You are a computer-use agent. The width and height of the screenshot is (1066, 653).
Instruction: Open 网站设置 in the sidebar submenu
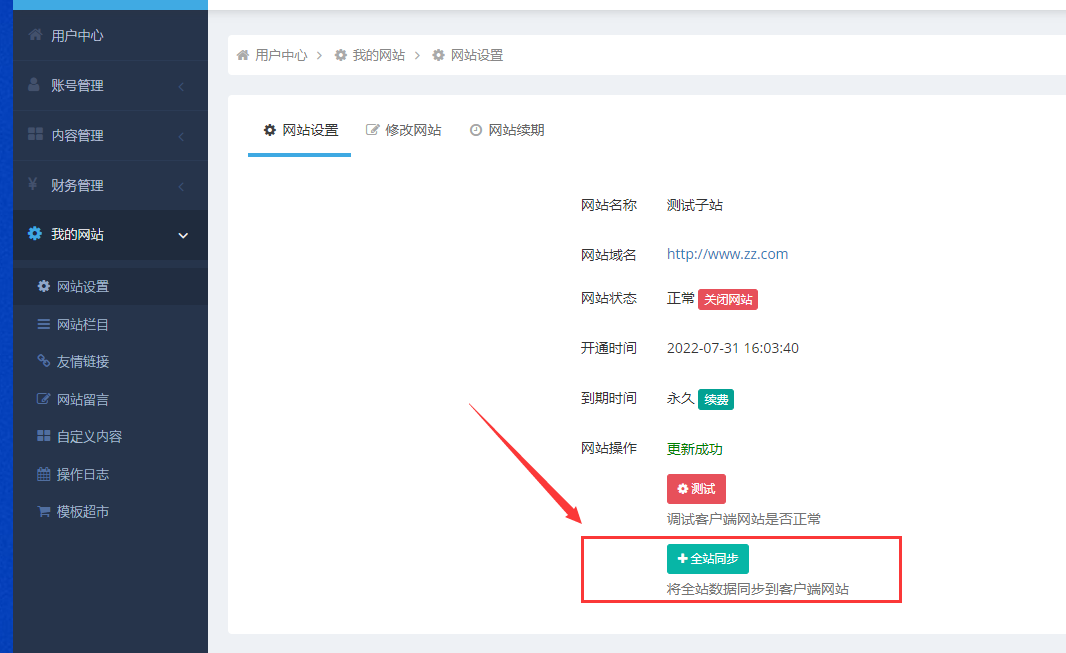click(110, 286)
